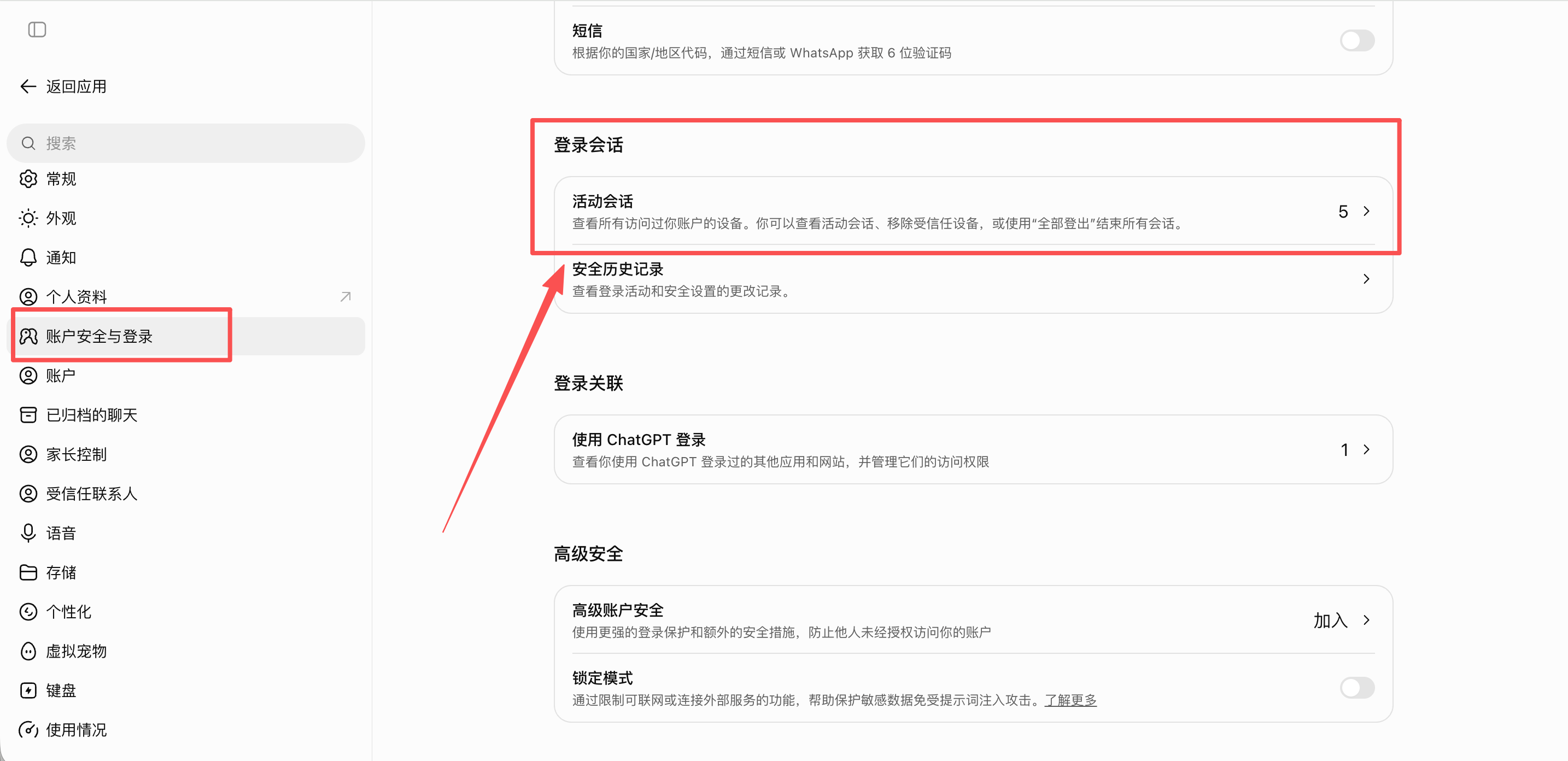Open the 存储 folder icon

click(28, 572)
